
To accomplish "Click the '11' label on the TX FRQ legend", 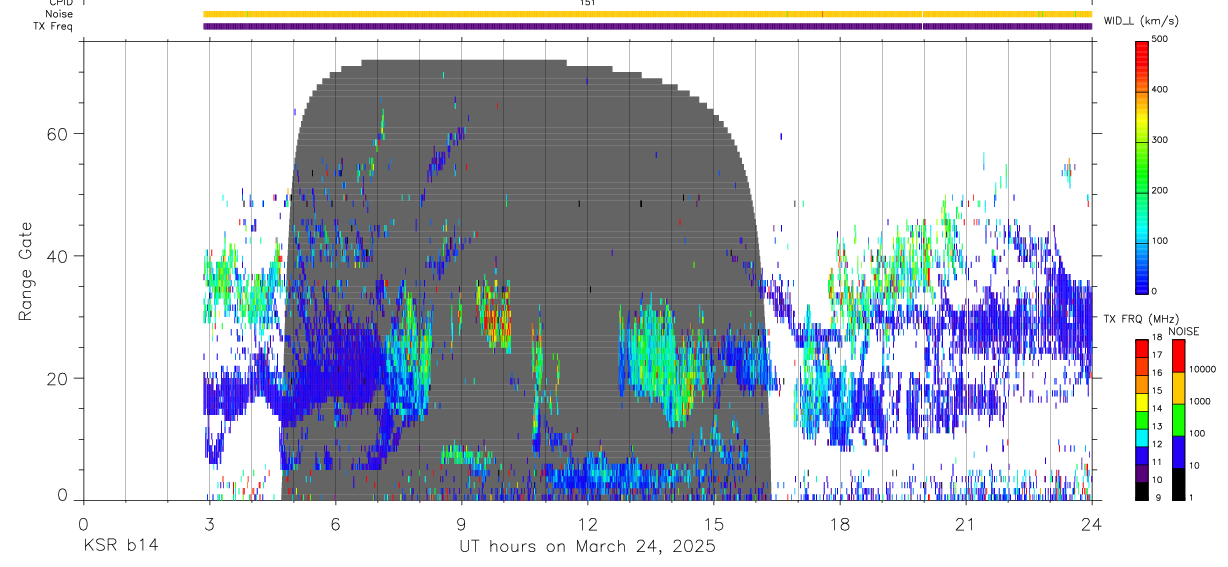I will pos(1158,462).
